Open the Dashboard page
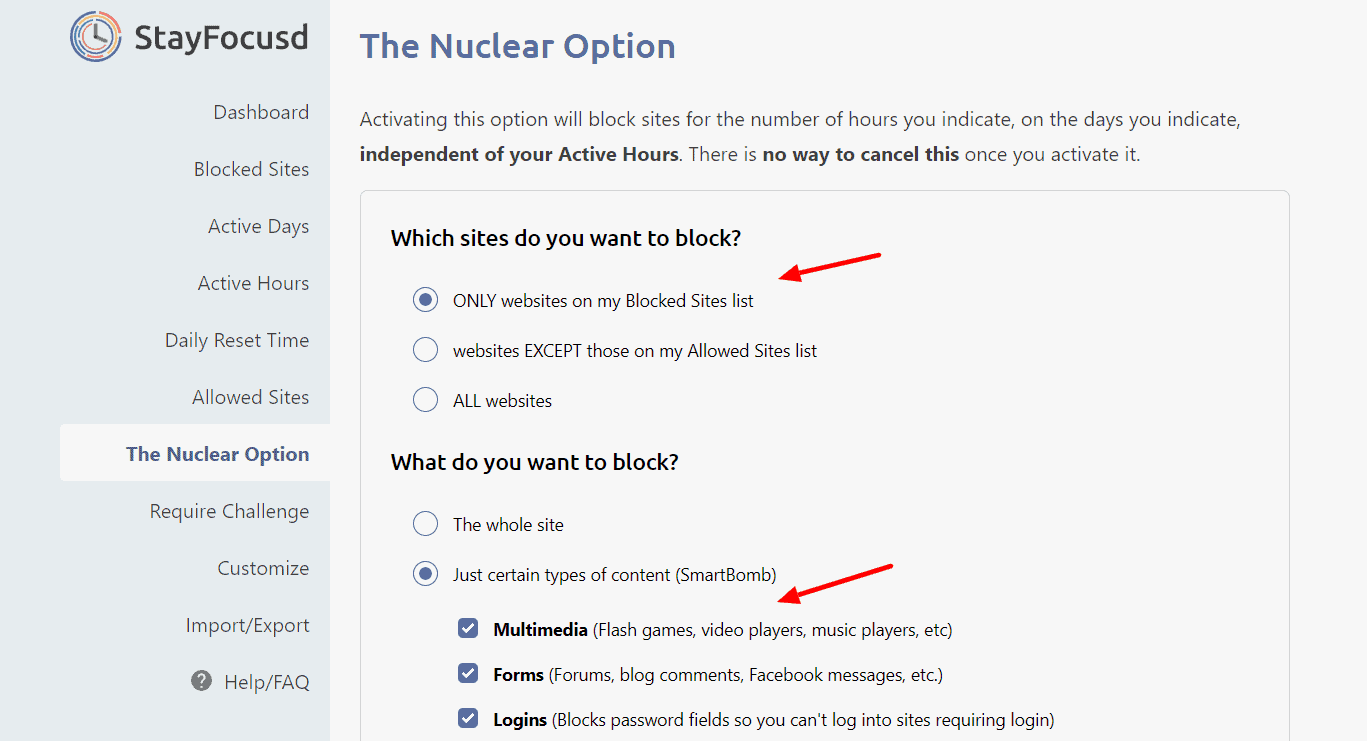 pos(261,112)
